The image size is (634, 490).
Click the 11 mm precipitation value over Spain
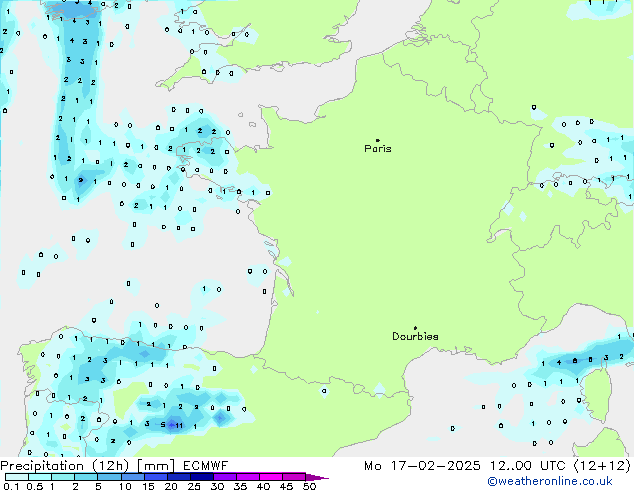click(179, 425)
